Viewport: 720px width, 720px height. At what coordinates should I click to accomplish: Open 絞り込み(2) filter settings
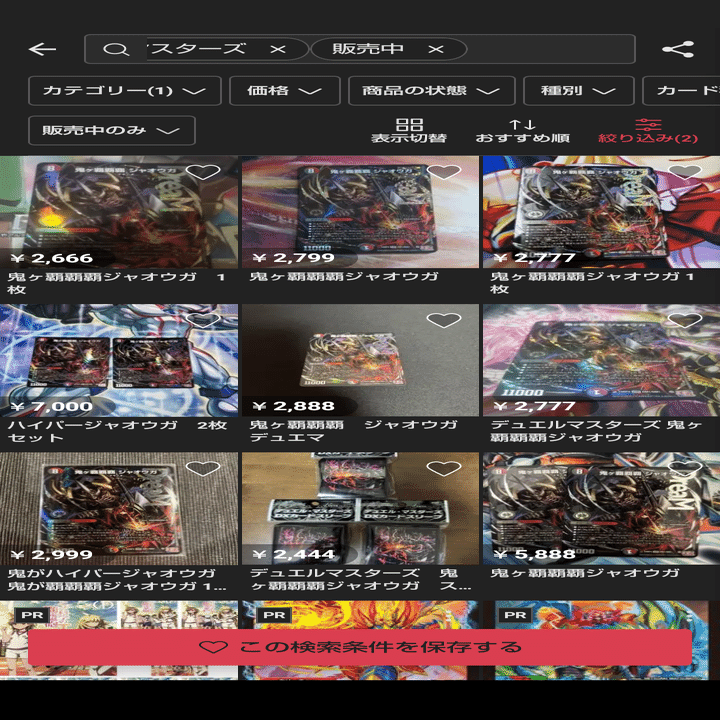648,131
